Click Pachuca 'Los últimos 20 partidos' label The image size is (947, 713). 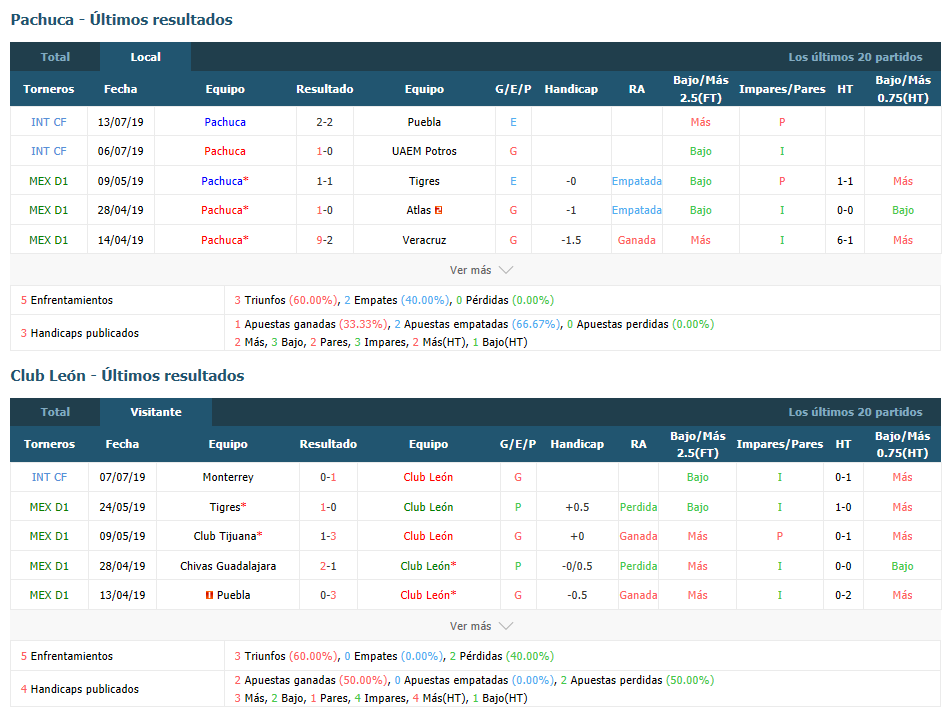855,57
